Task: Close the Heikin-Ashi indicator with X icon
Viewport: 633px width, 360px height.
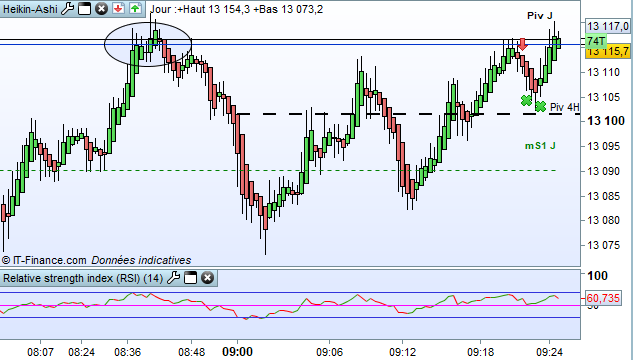Action: [x=102, y=8]
